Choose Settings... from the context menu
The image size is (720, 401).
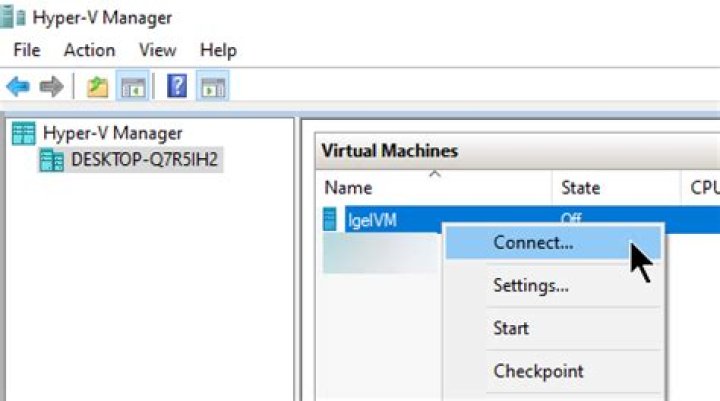coord(554,286)
